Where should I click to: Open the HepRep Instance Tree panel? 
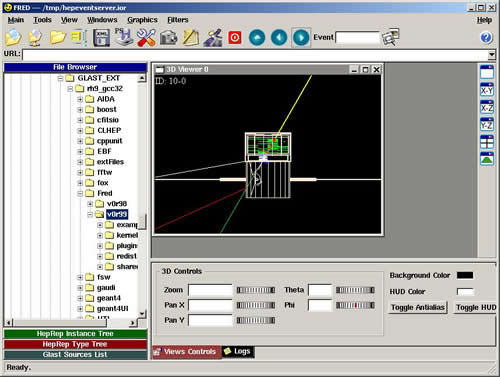pos(75,334)
